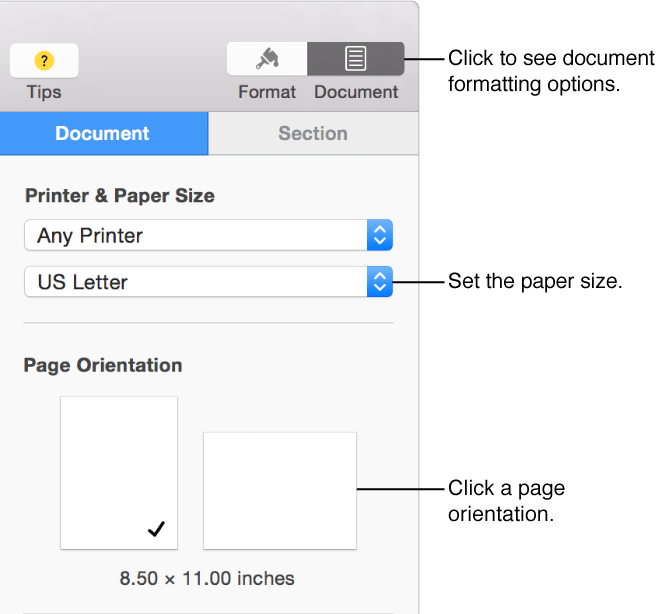Viewport: 668px width, 614px height.
Task: Click the 'Printer & Paper Size' heading
Action: click(120, 196)
